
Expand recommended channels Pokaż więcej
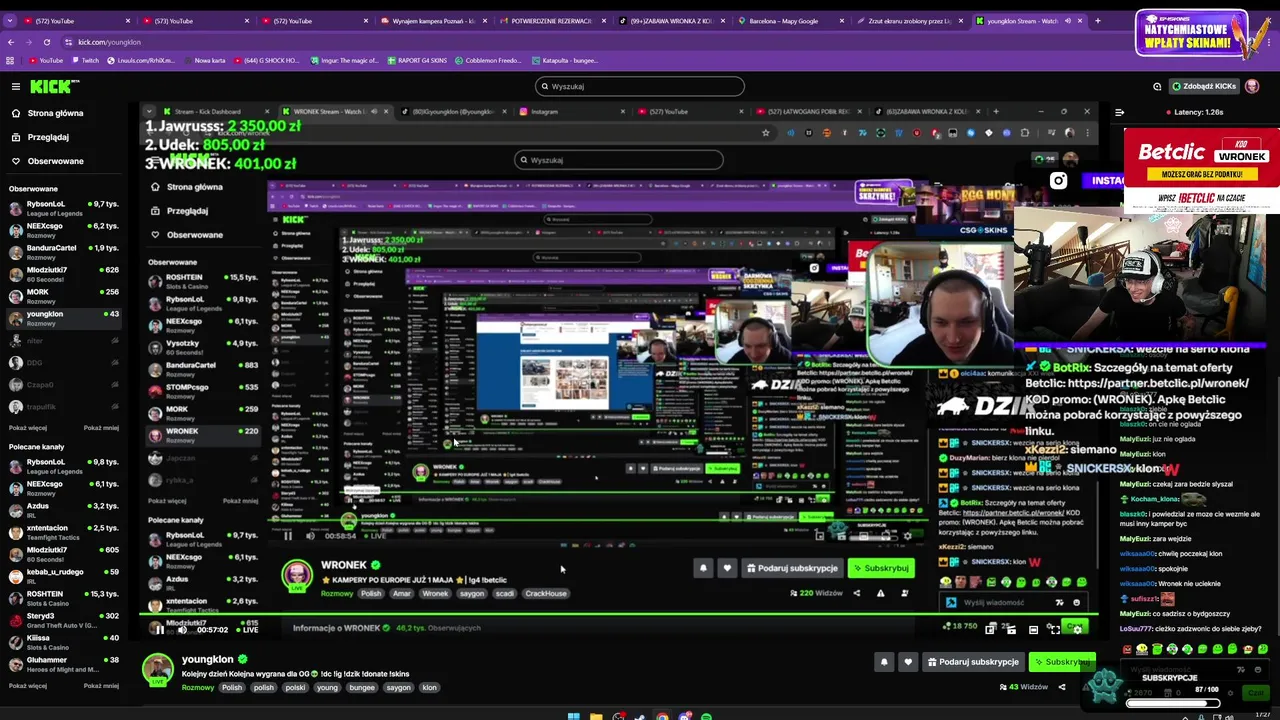coord(28,686)
